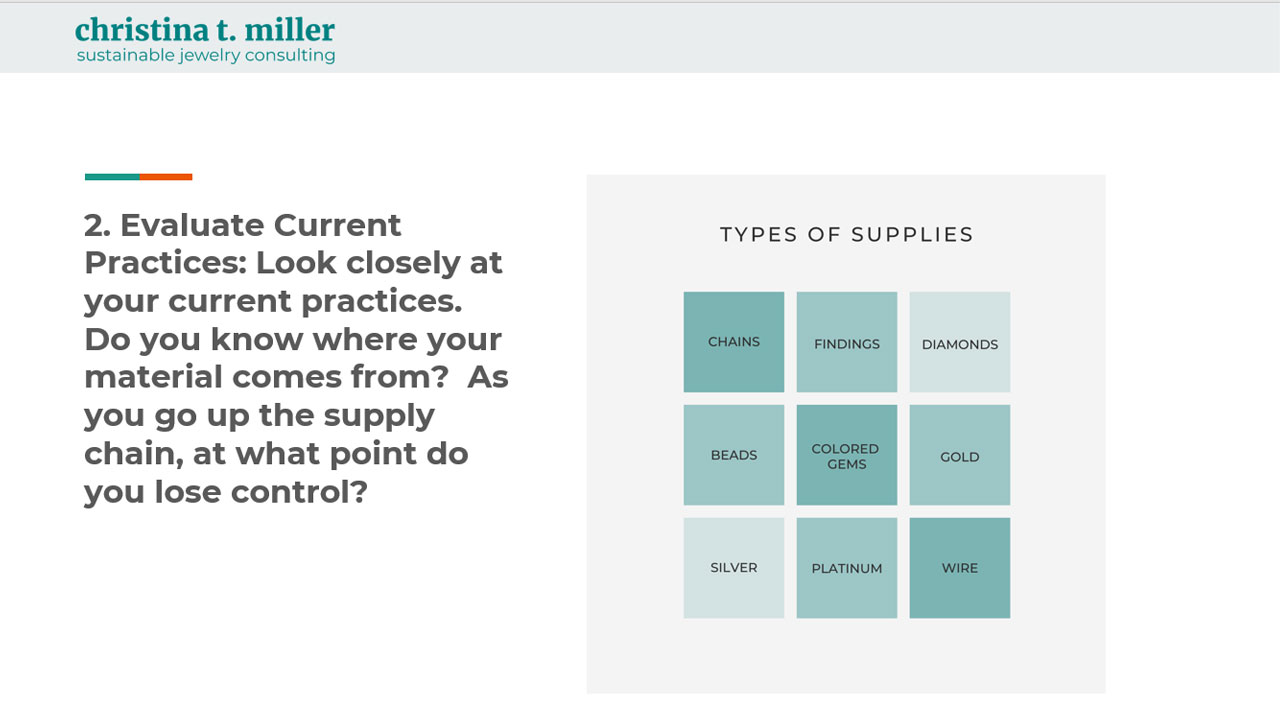Viewport: 1280px width, 720px height.
Task: Click the Silver tile
Action: point(734,568)
